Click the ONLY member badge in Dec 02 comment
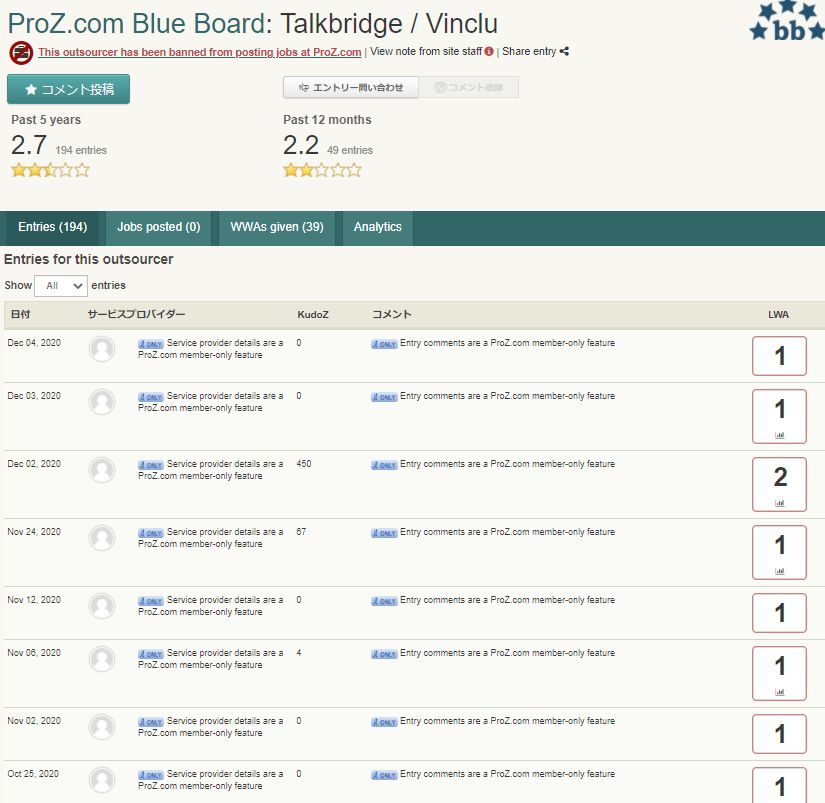Screen dimensions: 825x803 [x=384, y=465]
